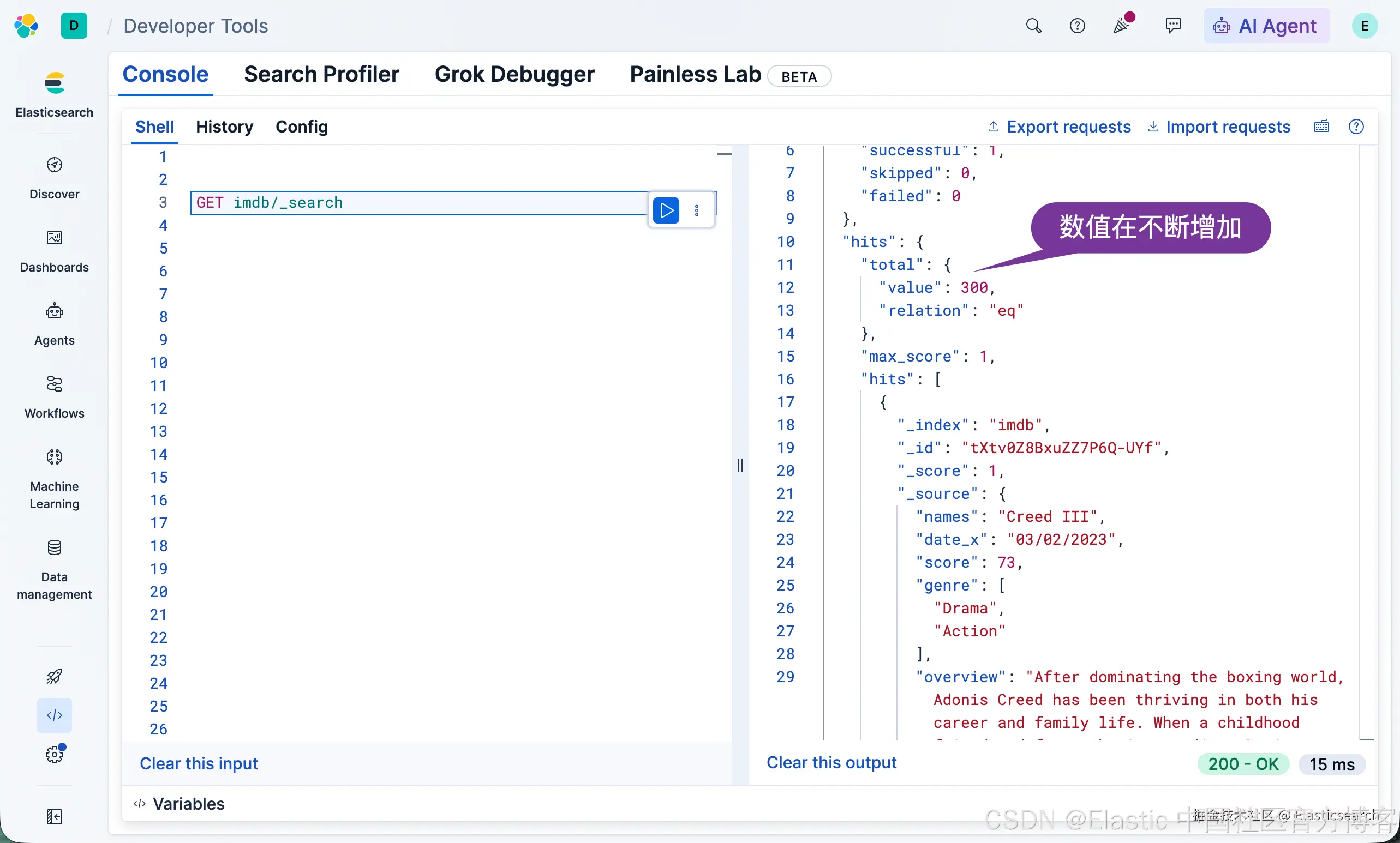1400x843 pixels.
Task: Open Machine Learning from the sidebar
Action: coord(54,479)
